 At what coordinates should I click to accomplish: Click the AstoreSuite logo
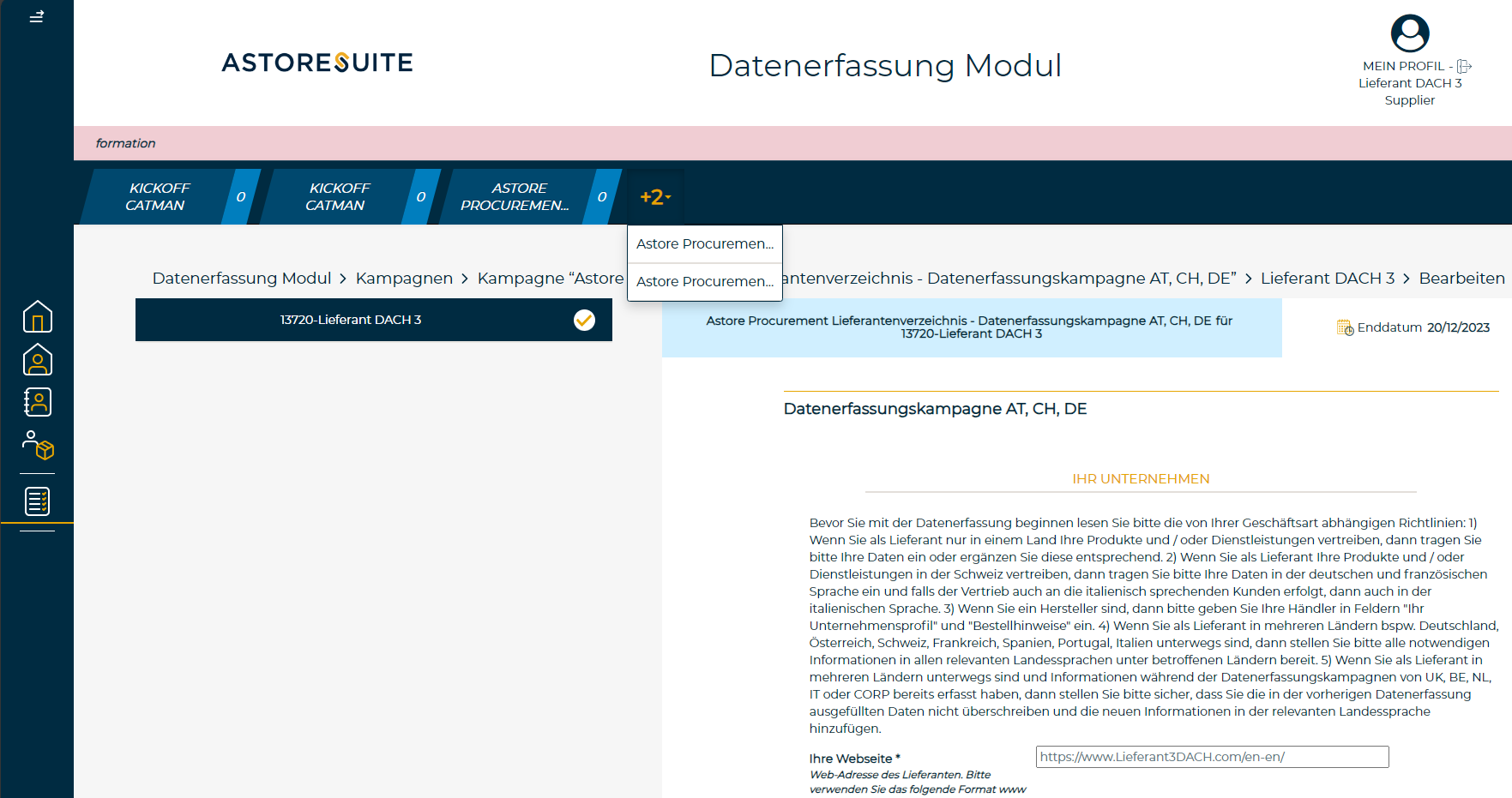317,63
